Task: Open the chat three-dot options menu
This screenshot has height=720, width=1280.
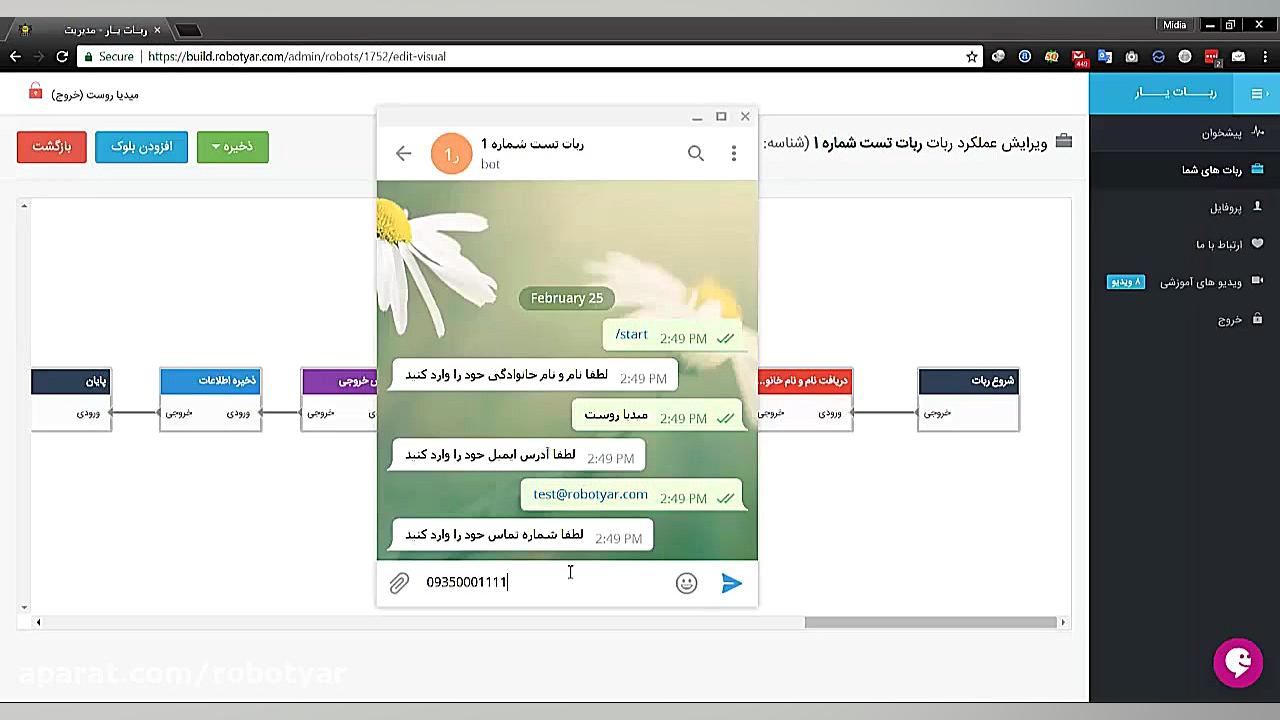Action: tap(733, 153)
